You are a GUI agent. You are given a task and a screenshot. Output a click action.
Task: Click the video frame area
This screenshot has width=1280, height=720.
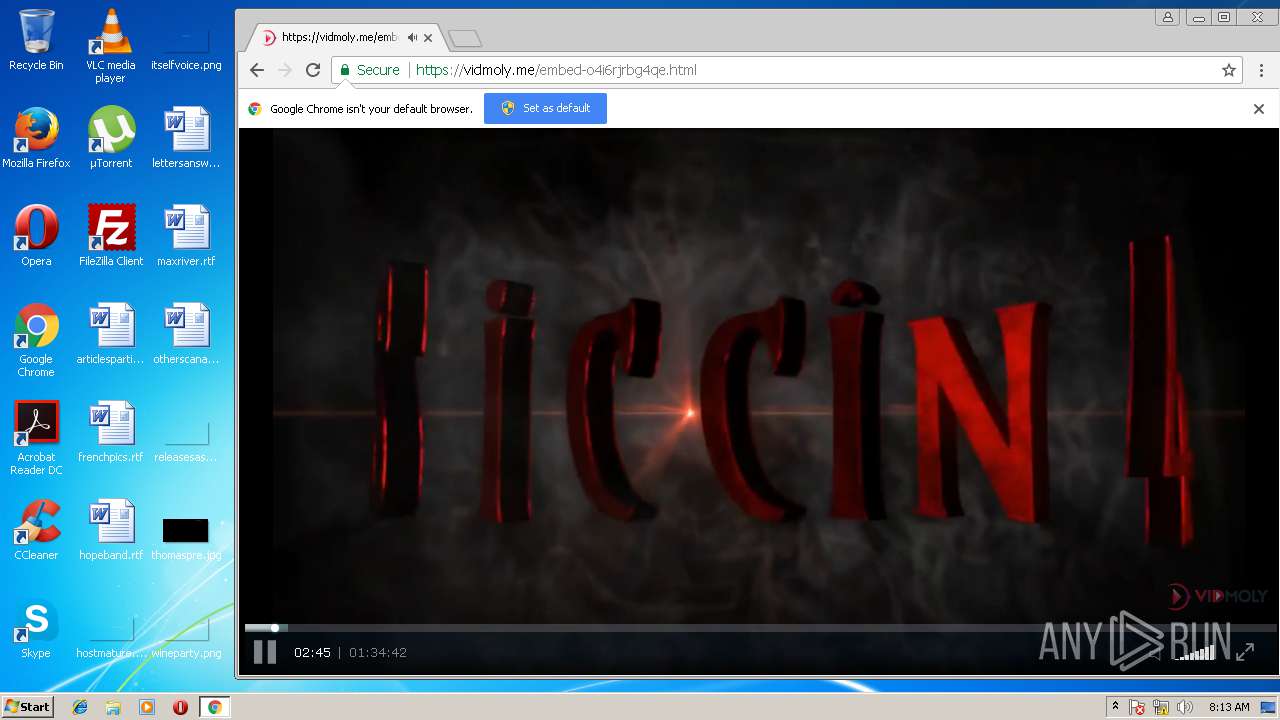pos(759,375)
